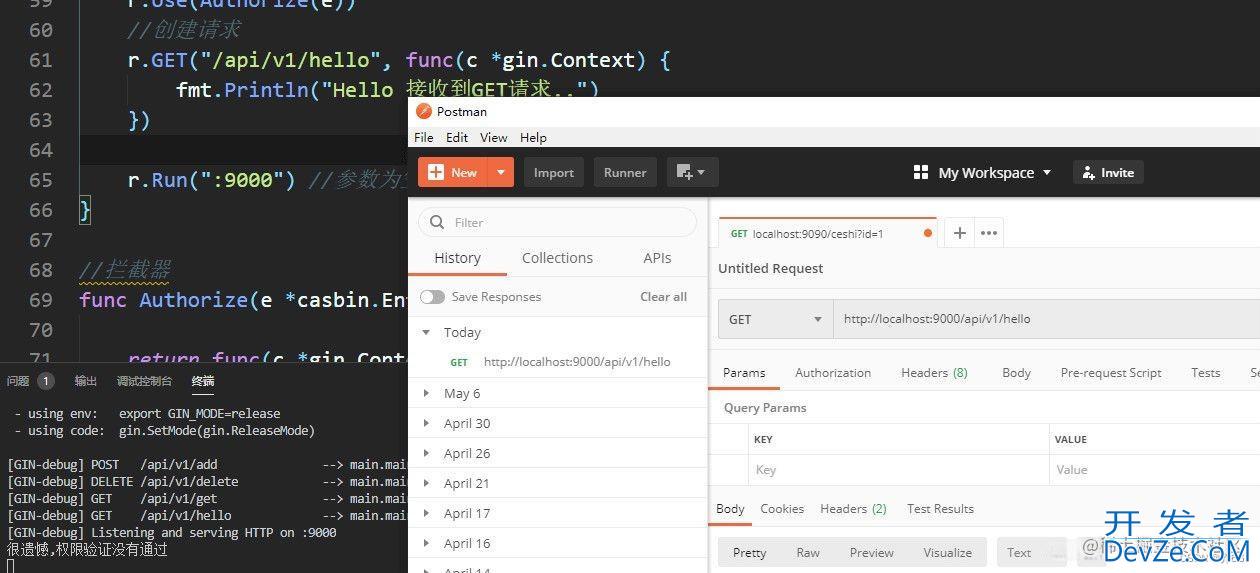Screen dimensions: 1260x573
Task: Select the Authorization request tab
Action: [833, 373]
